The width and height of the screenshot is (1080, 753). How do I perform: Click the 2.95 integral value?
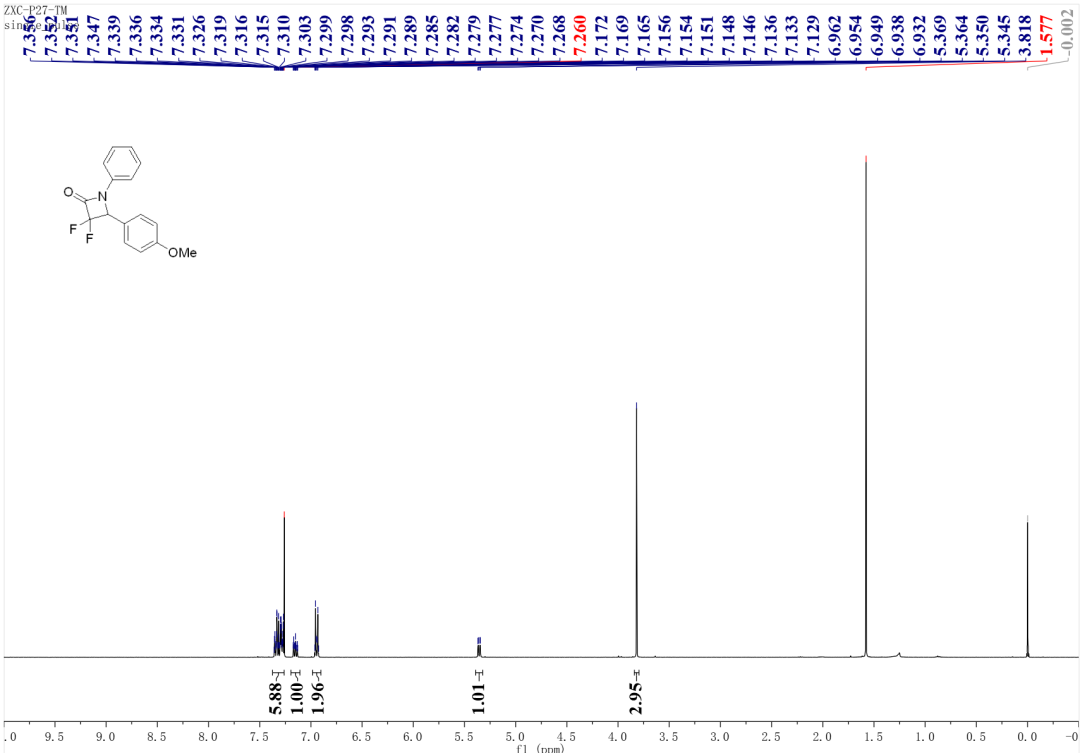636,698
